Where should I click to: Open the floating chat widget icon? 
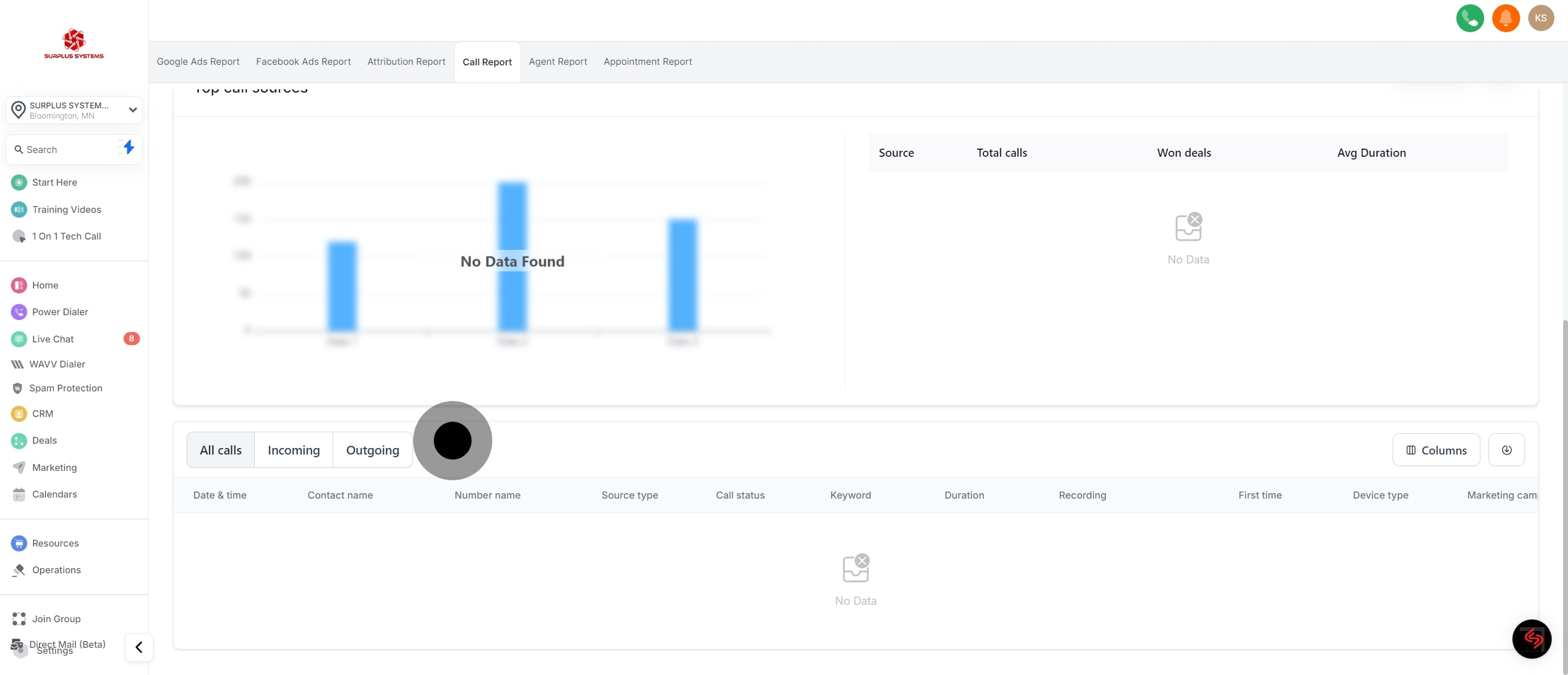coord(1532,639)
